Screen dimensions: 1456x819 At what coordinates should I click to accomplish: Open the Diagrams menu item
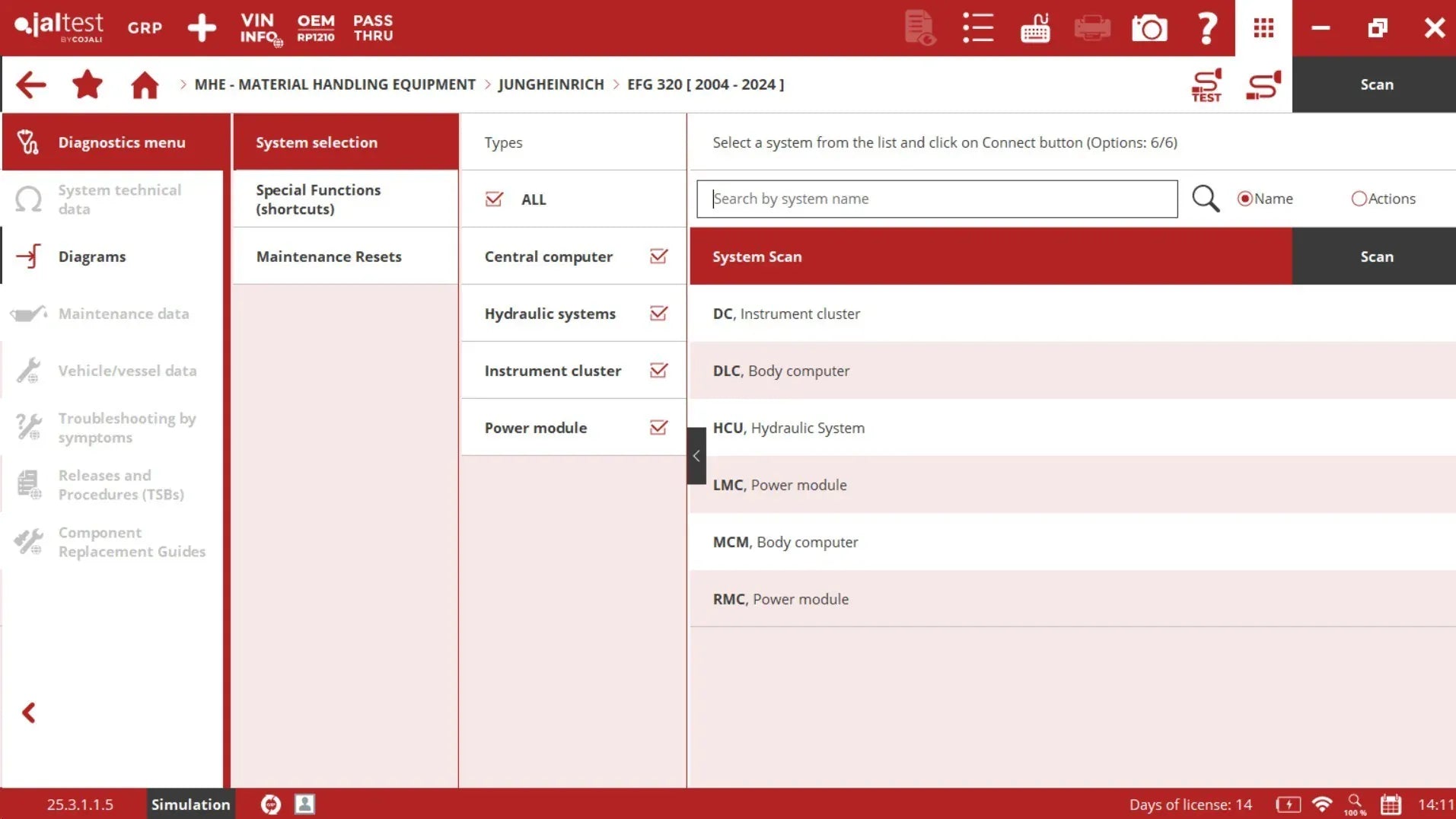tap(92, 257)
